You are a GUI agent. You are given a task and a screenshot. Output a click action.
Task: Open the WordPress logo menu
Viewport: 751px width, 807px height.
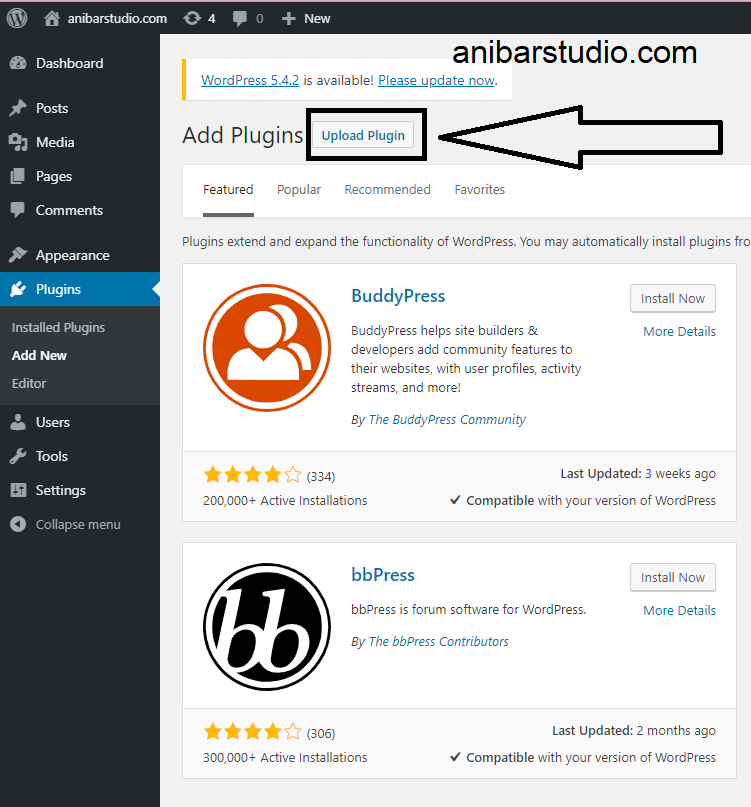click(x=17, y=19)
